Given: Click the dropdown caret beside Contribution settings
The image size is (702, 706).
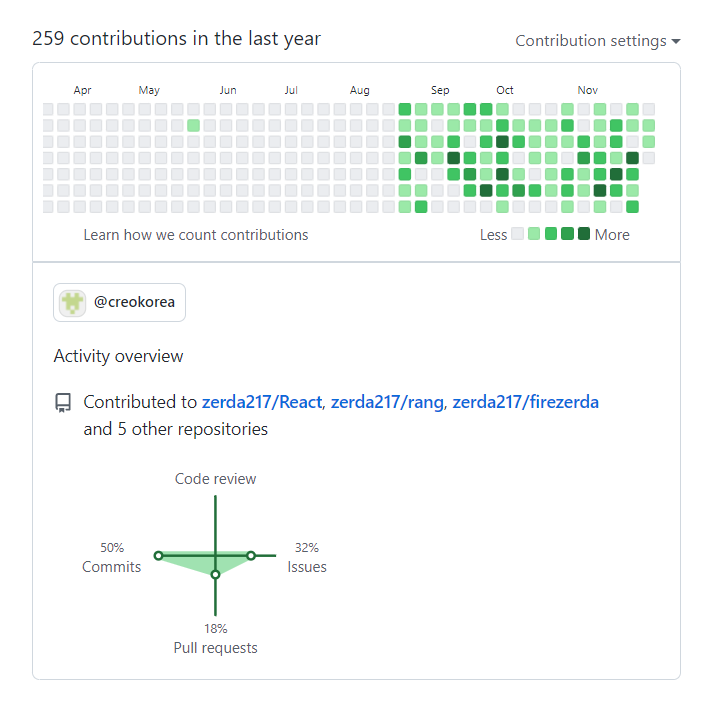Looking at the screenshot, I should pos(675,41).
